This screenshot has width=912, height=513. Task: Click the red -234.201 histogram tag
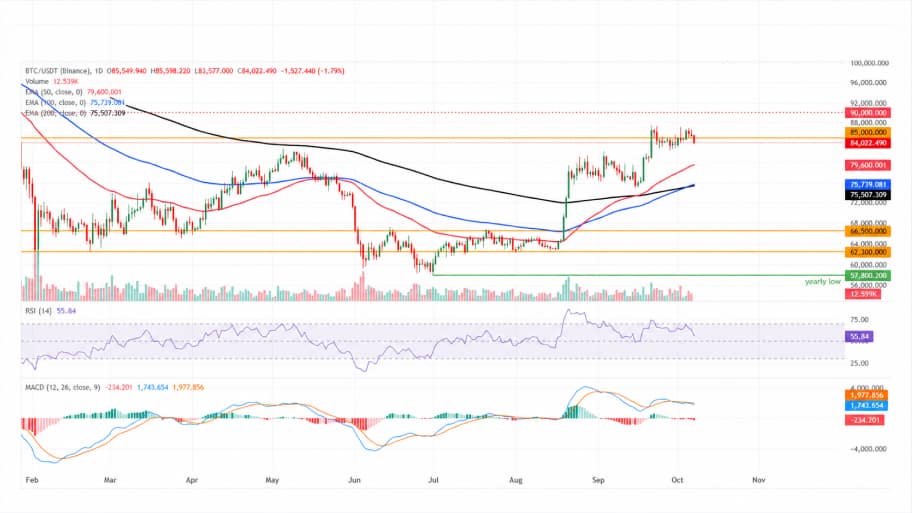[x=865, y=419]
